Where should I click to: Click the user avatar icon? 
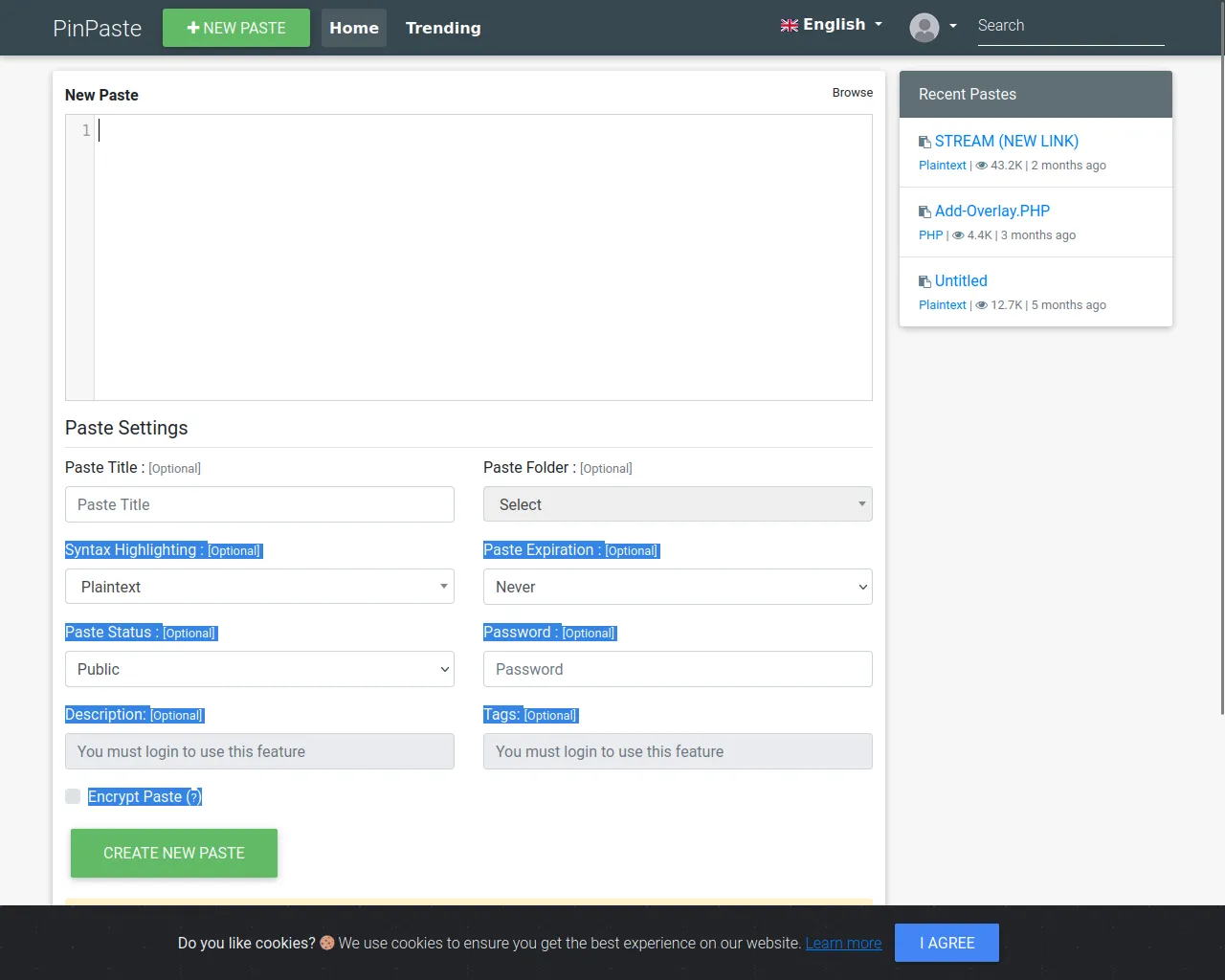(924, 27)
